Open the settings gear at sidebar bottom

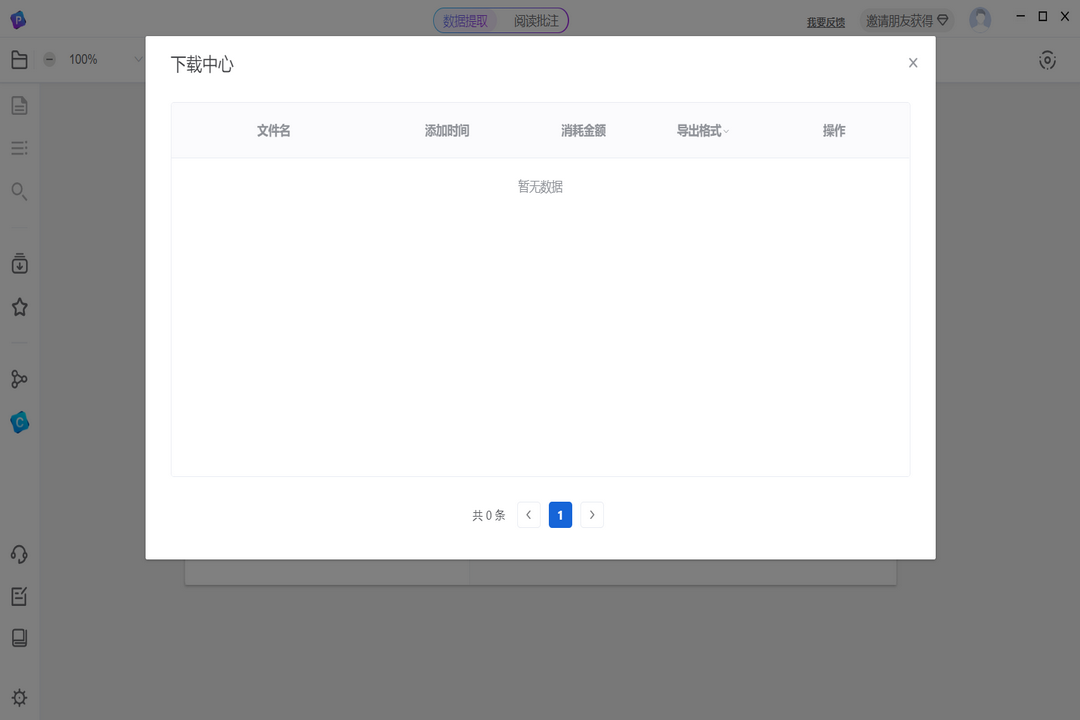(19, 697)
